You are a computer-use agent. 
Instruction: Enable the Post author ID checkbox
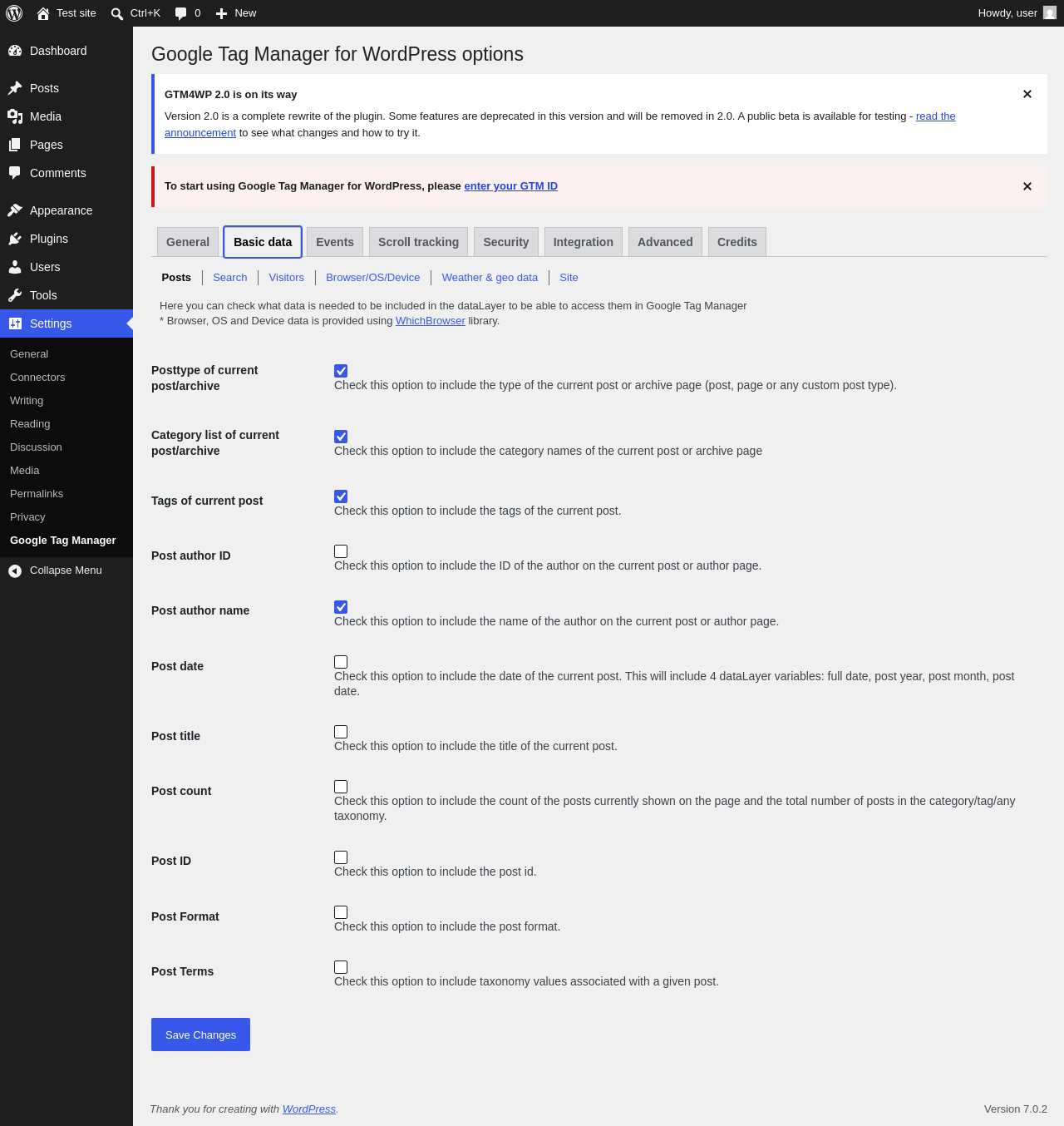point(341,551)
